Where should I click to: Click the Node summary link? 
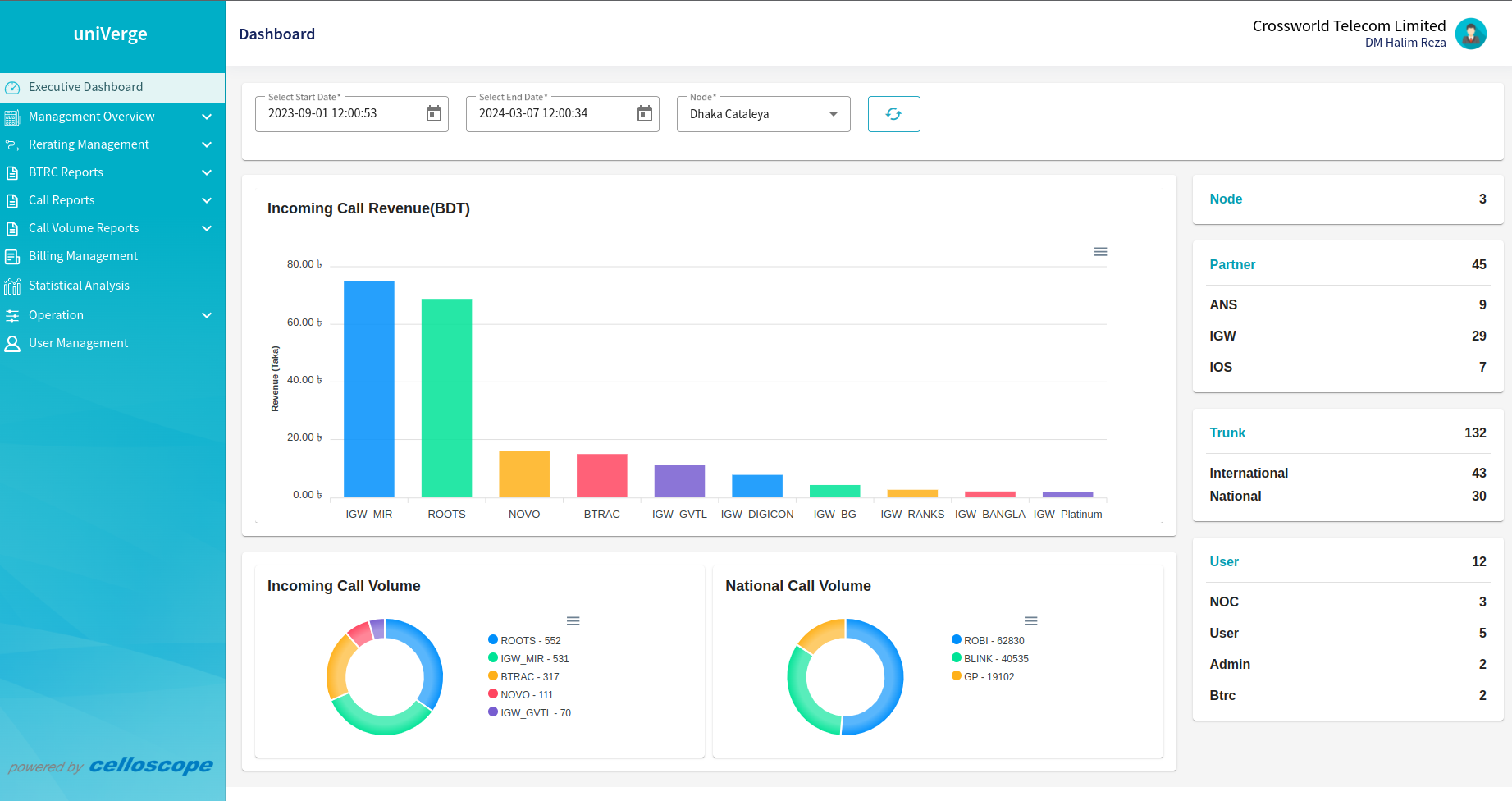pos(1226,199)
